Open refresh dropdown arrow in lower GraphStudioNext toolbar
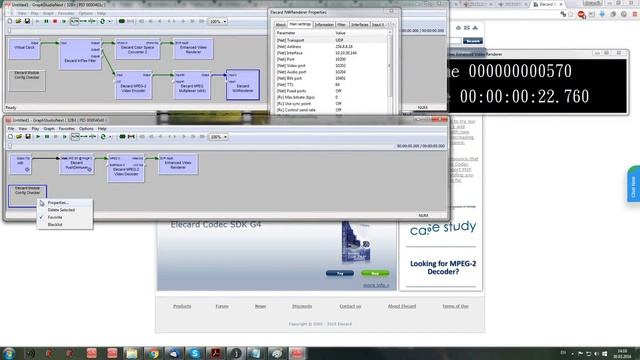Viewport: 640px width, 360px height. click(x=110, y=137)
